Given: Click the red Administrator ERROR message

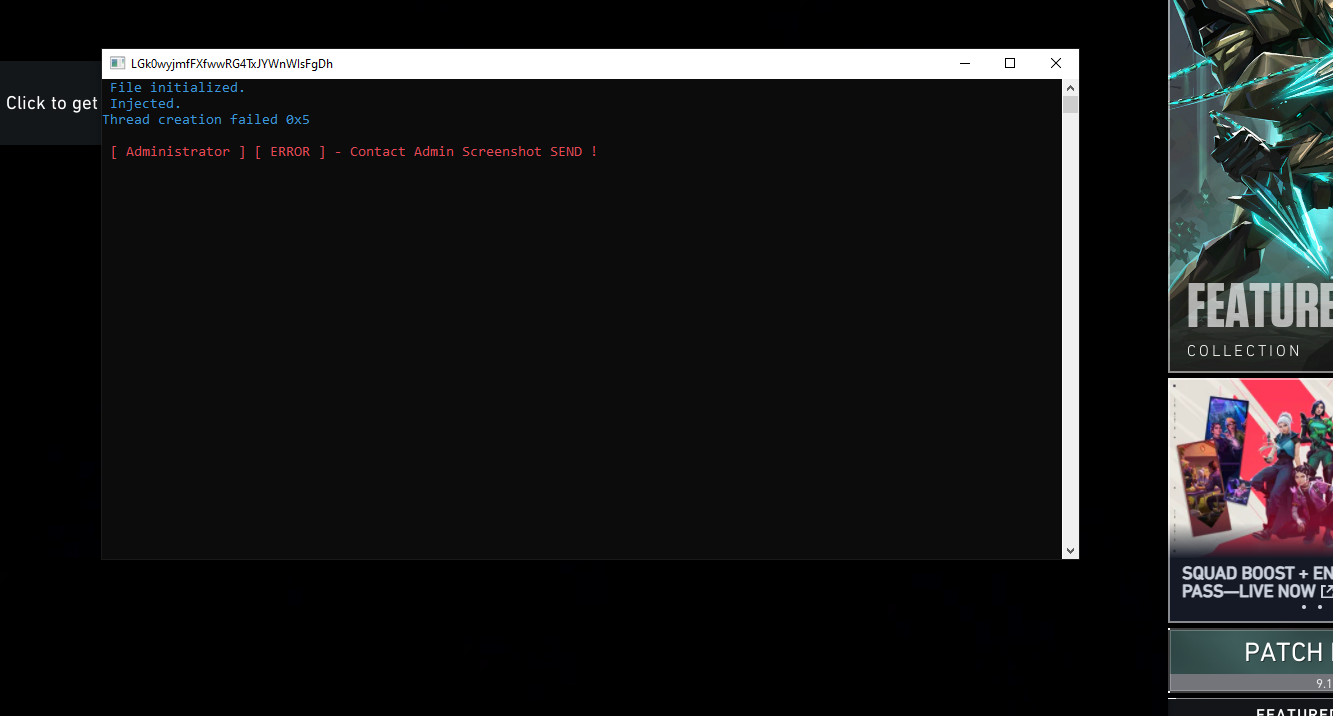Looking at the screenshot, I should tap(354, 152).
